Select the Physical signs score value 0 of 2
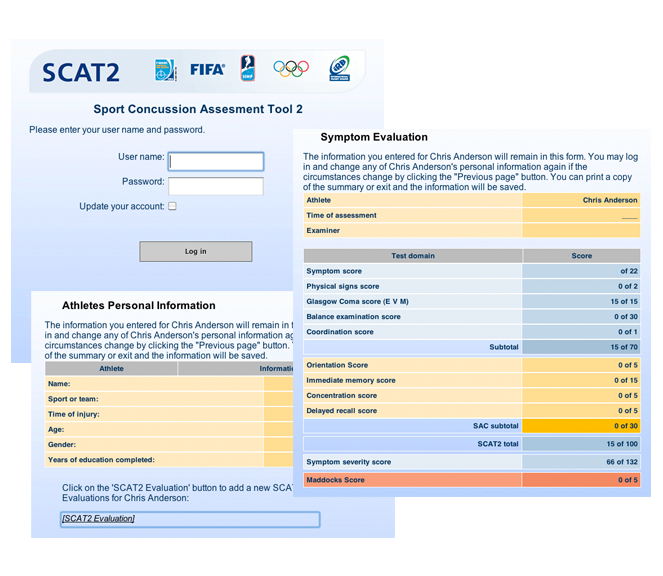The width and height of the screenshot is (663, 576). pyautogui.click(x=581, y=286)
